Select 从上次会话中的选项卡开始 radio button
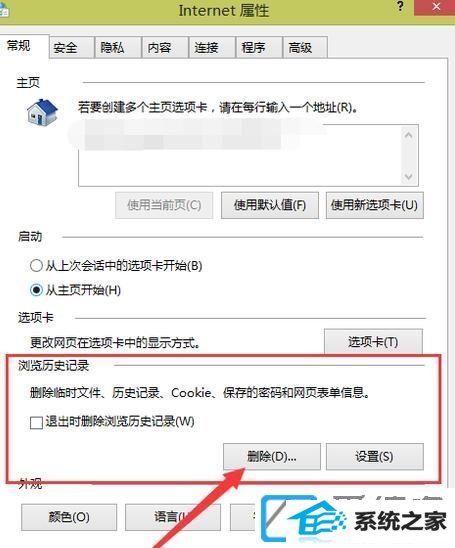Image resolution: width=455 pixels, height=548 pixels. coord(36,266)
